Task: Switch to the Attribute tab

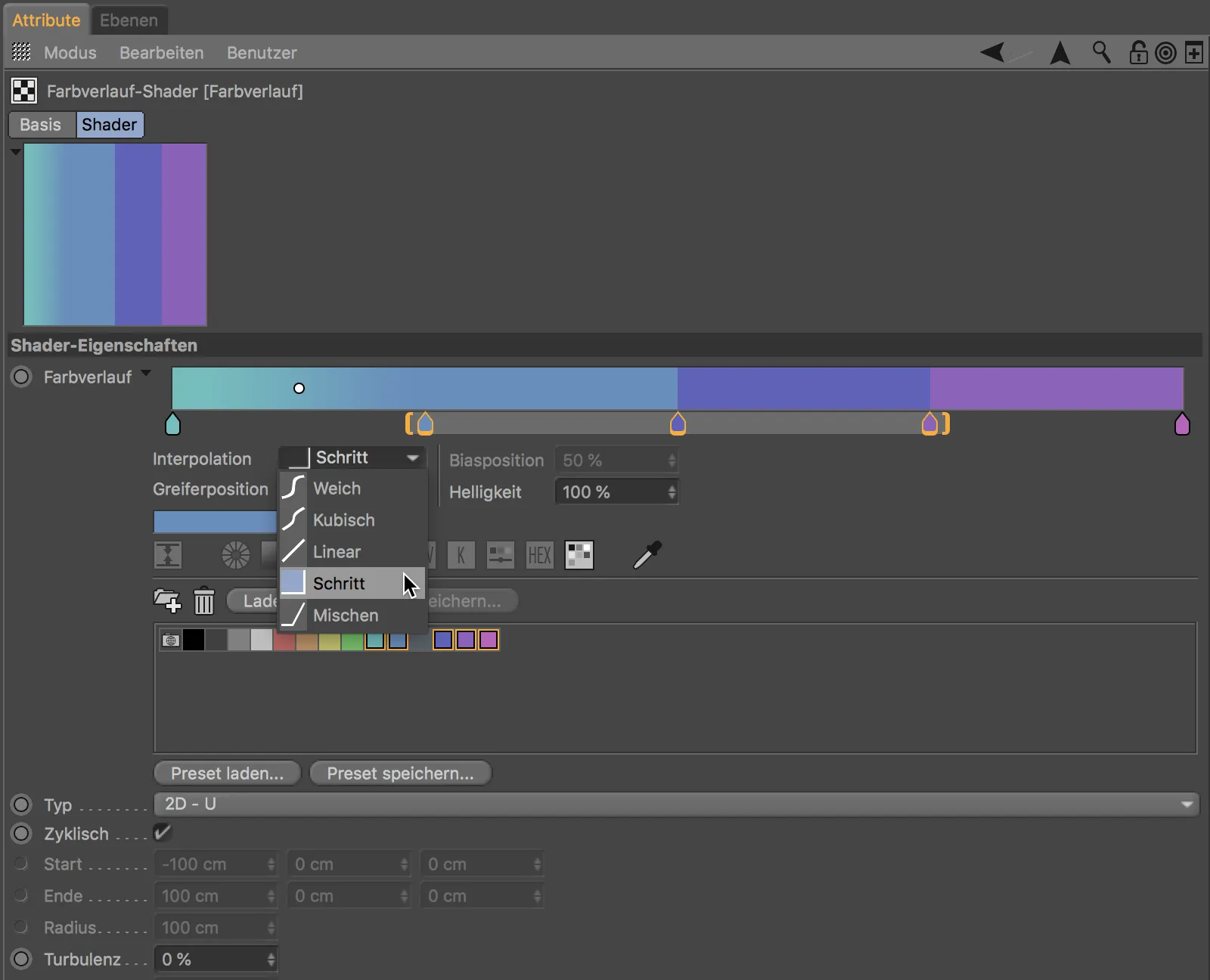Action: [x=46, y=20]
